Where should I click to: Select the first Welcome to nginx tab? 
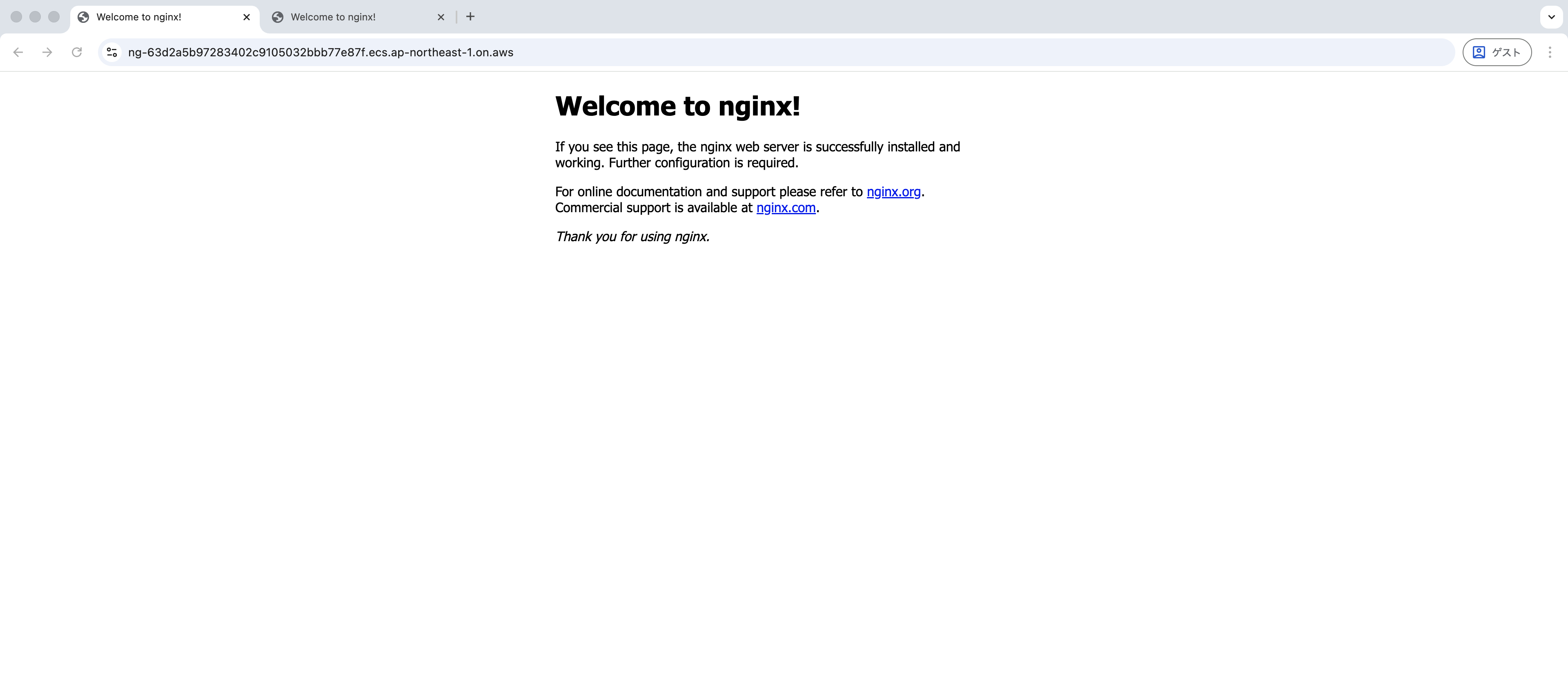tap(152, 17)
